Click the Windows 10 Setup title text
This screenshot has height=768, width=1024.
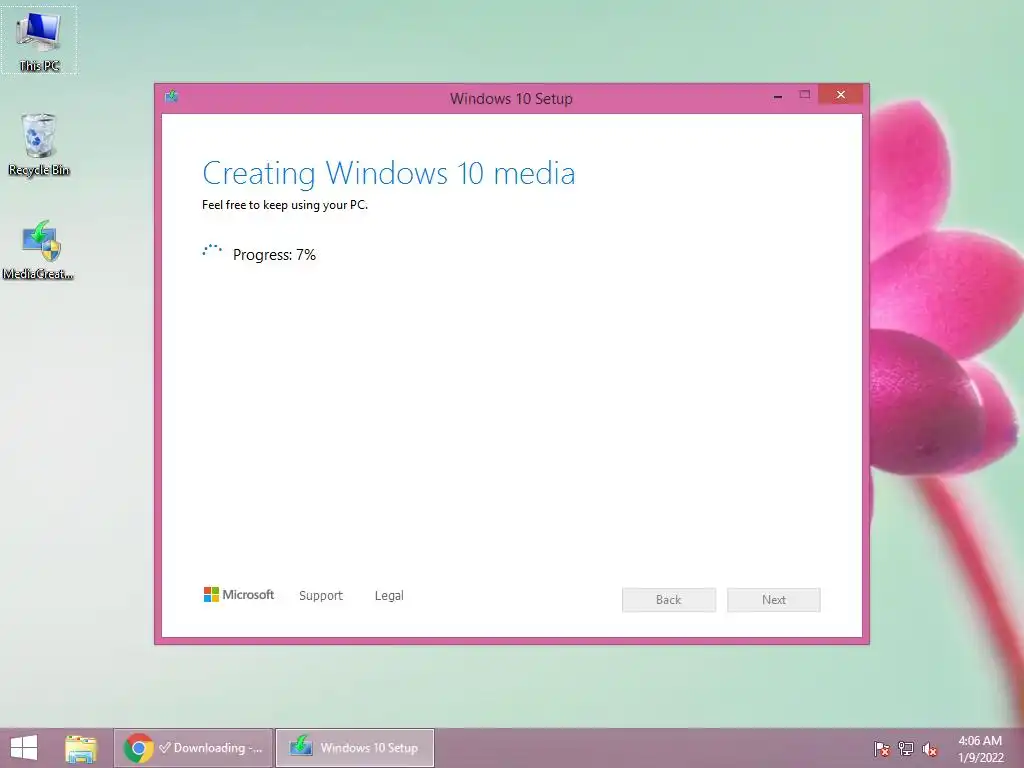(x=511, y=99)
